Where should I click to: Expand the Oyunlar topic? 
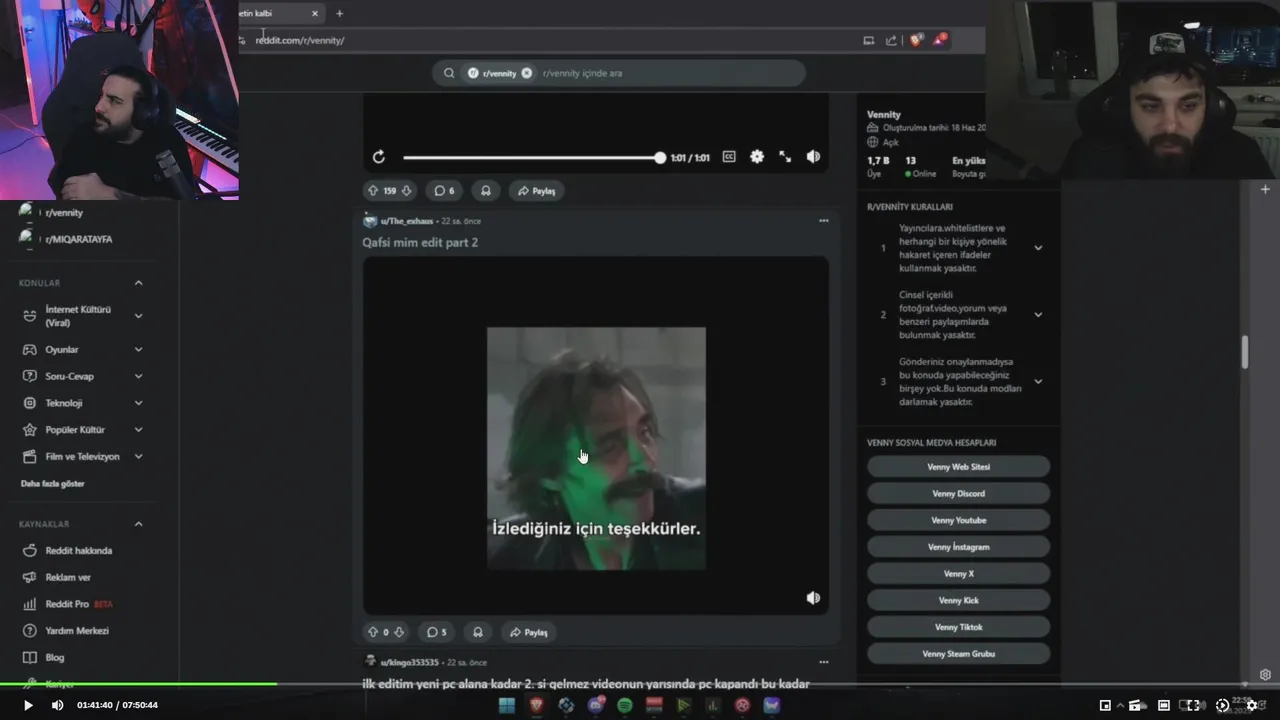138,350
